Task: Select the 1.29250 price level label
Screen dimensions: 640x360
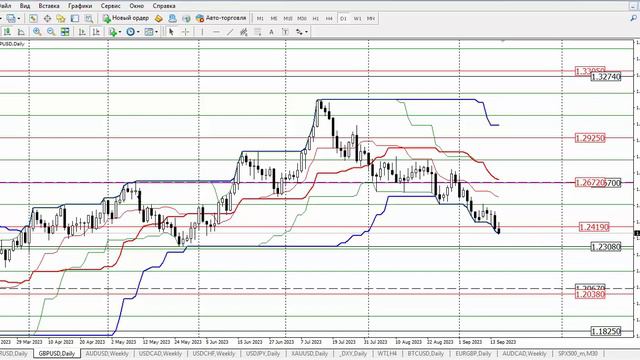Action: tap(590, 138)
